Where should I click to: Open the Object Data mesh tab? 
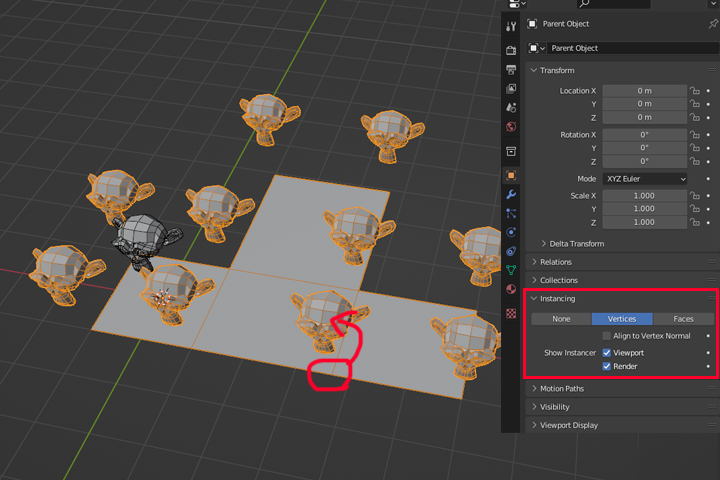511,270
